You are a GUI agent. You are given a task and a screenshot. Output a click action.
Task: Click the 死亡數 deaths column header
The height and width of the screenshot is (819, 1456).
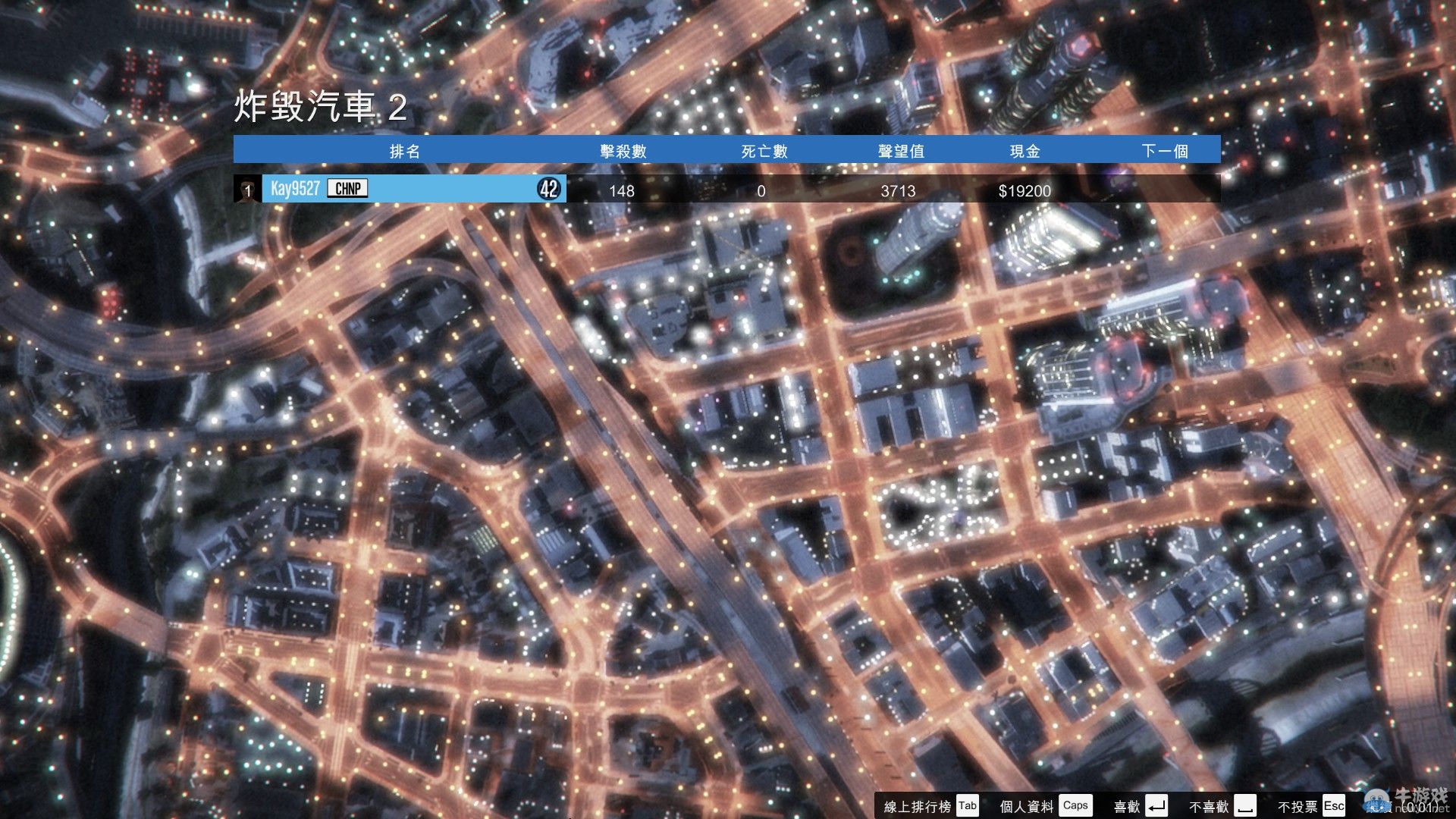tap(764, 151)
